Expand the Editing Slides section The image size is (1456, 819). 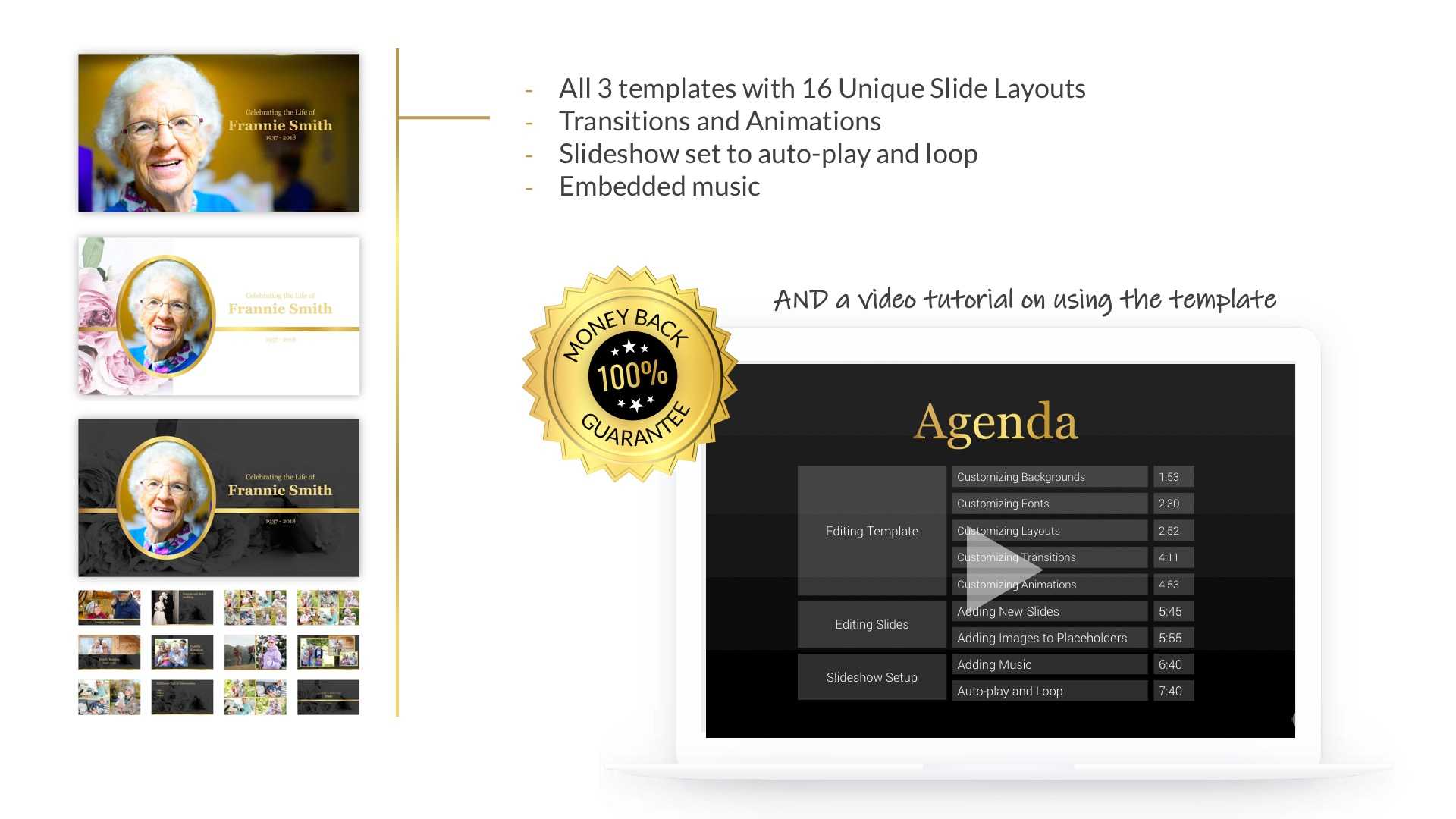[x=871, y=624]
